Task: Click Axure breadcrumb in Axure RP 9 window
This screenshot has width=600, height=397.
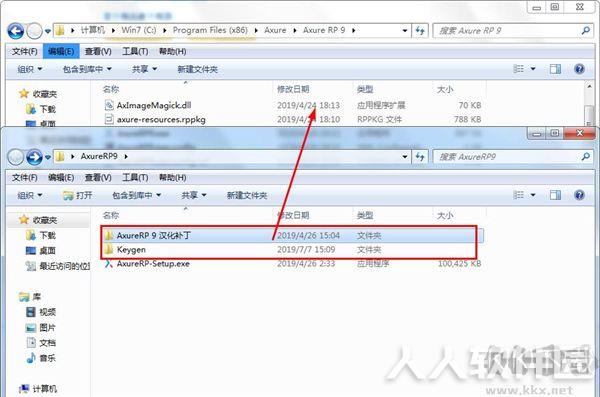Action: tap(275, 30)
